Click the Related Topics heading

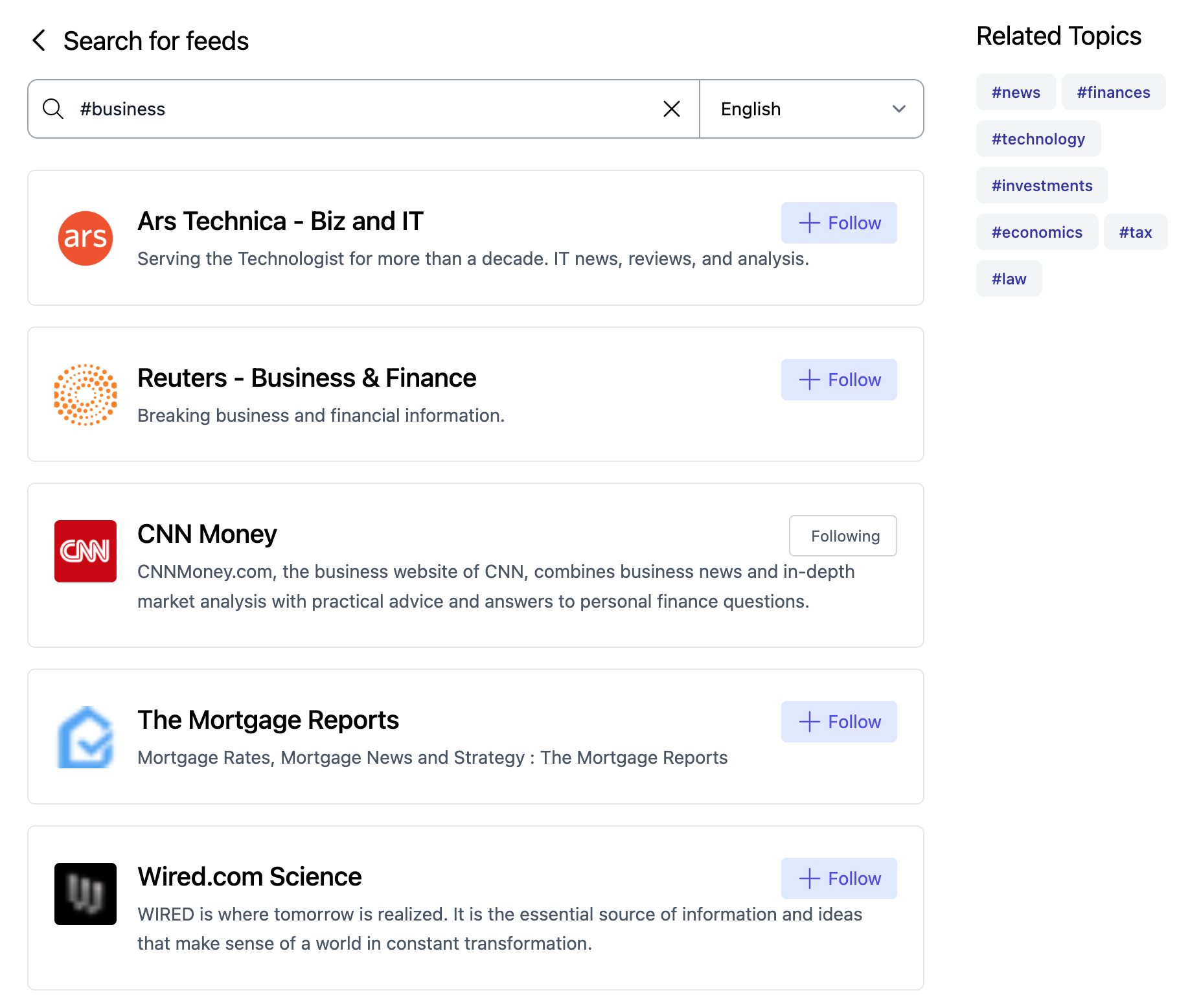click(x=1058, y=36)
